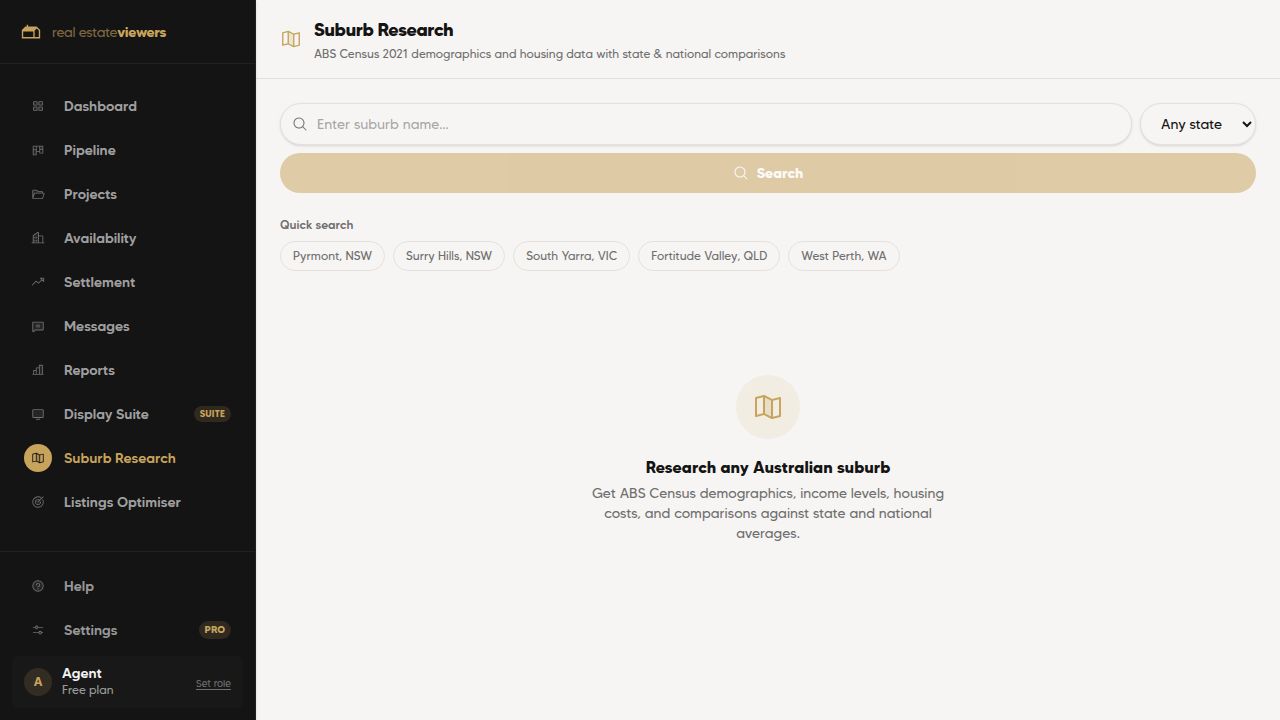Quick search Pyrmont, NSW
1280x720 pixels.
pyautogui.click(x=332, y=256)
